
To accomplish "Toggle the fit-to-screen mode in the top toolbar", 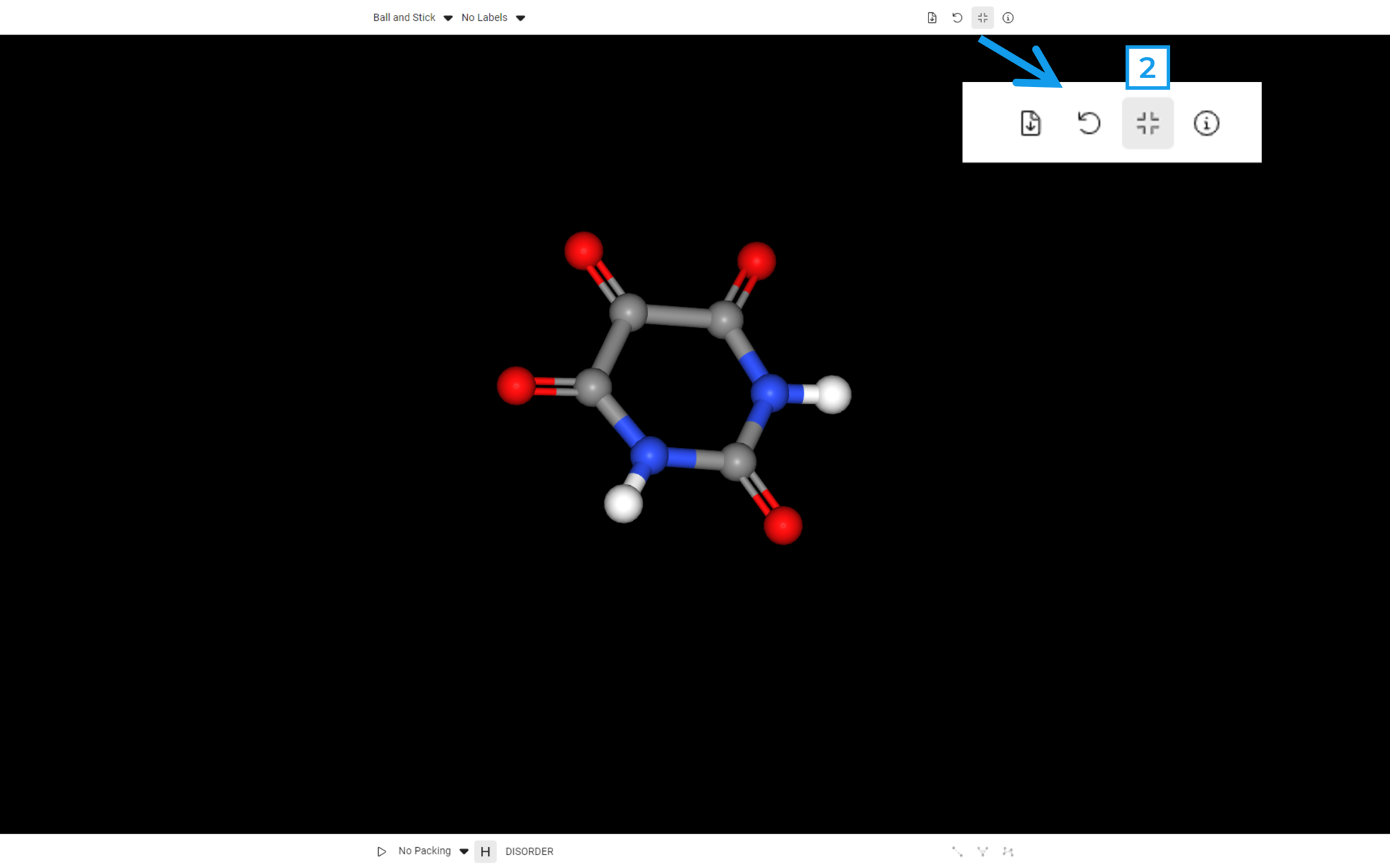I will [982, 18].
